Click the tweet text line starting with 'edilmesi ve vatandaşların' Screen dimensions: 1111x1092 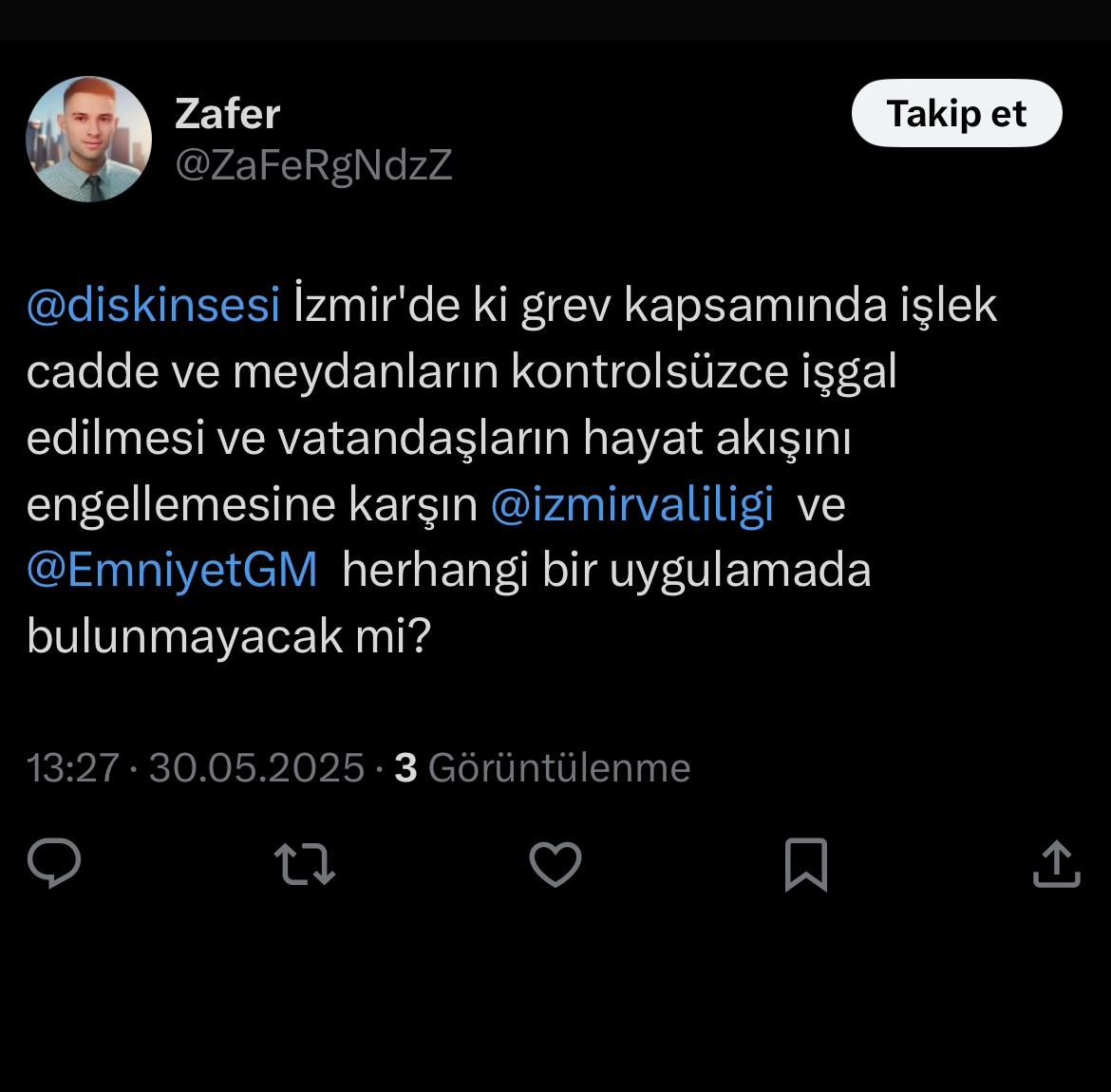(439, 438)
